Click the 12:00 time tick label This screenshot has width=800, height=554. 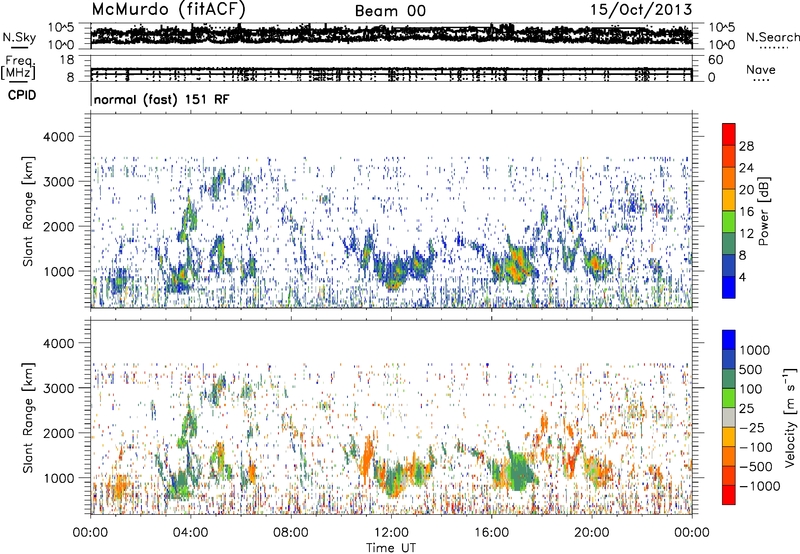pos(391,533)
